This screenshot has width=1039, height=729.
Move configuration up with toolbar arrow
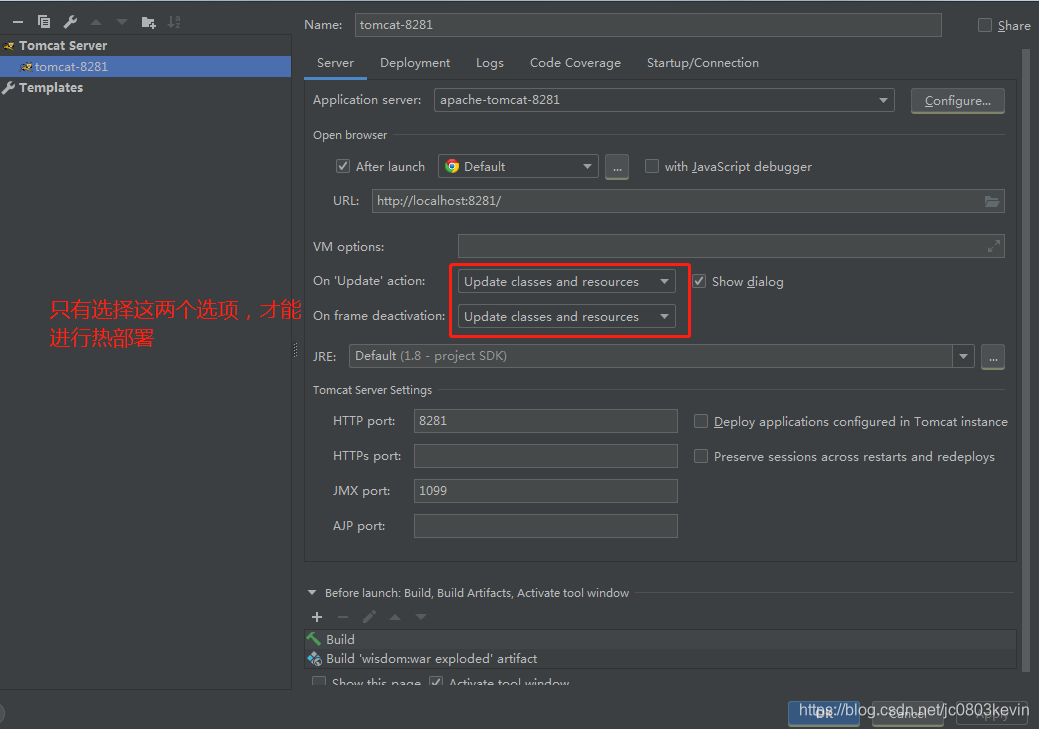point(96,23)
